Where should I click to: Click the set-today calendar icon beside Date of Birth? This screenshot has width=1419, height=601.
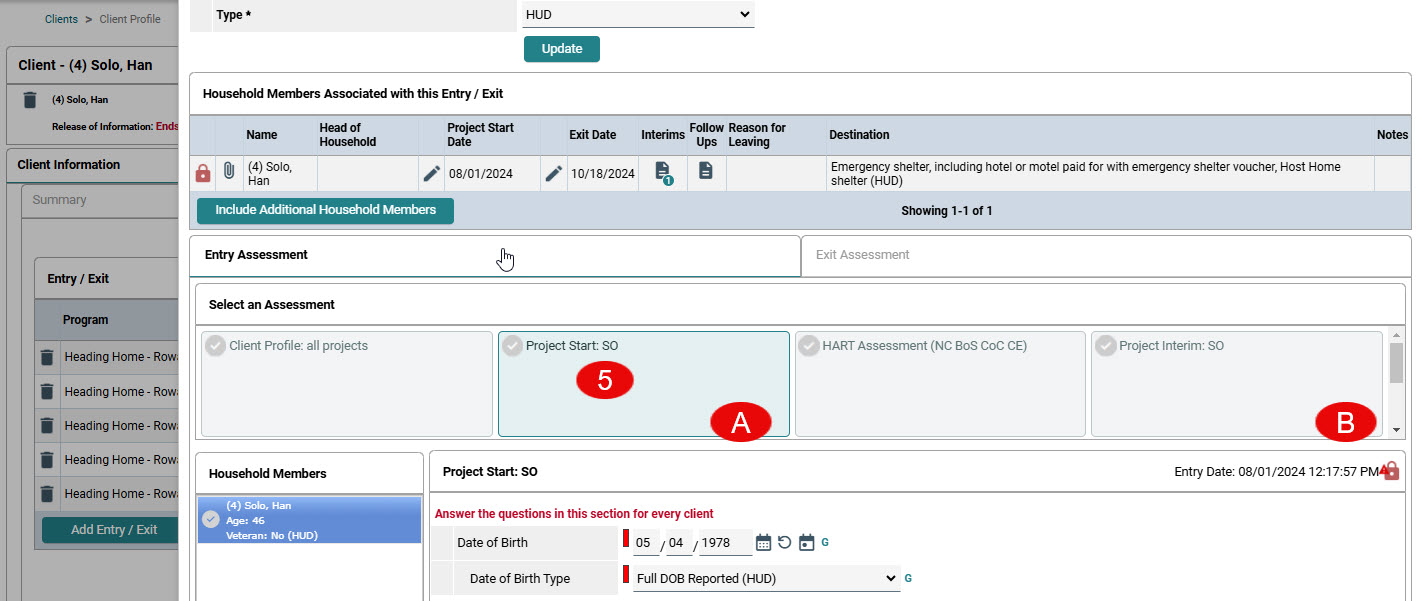(x=807, y=543)
